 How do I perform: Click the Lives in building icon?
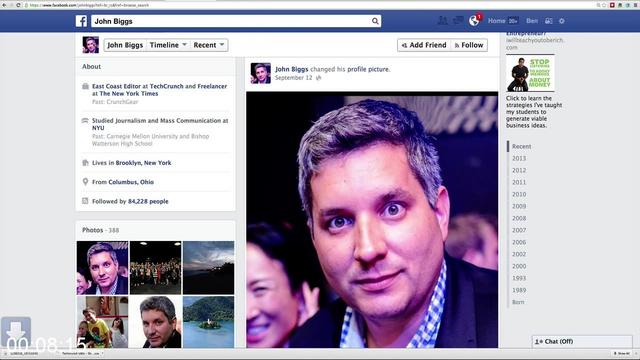[x=85, y=162]
